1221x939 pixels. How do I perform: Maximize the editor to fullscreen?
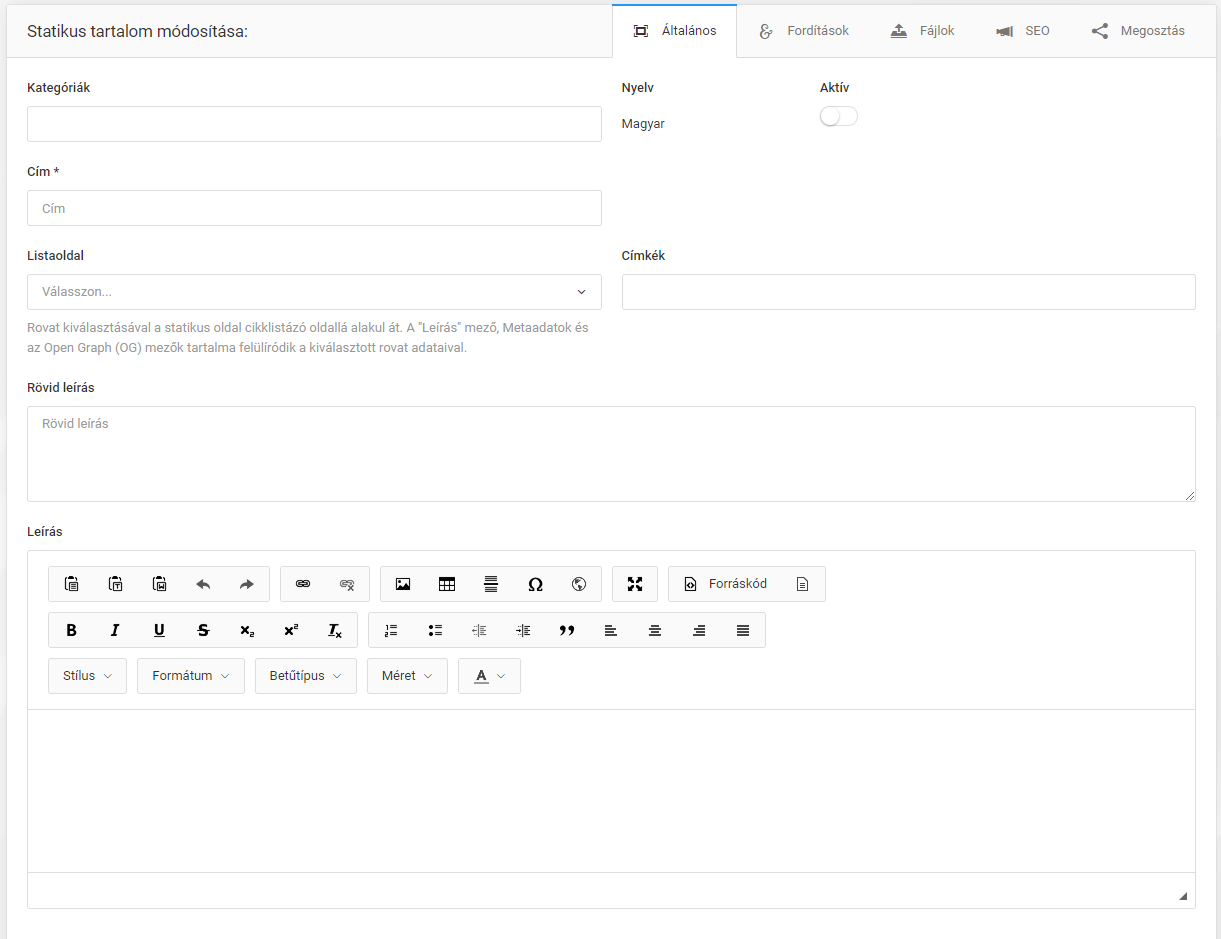[635, 584]
